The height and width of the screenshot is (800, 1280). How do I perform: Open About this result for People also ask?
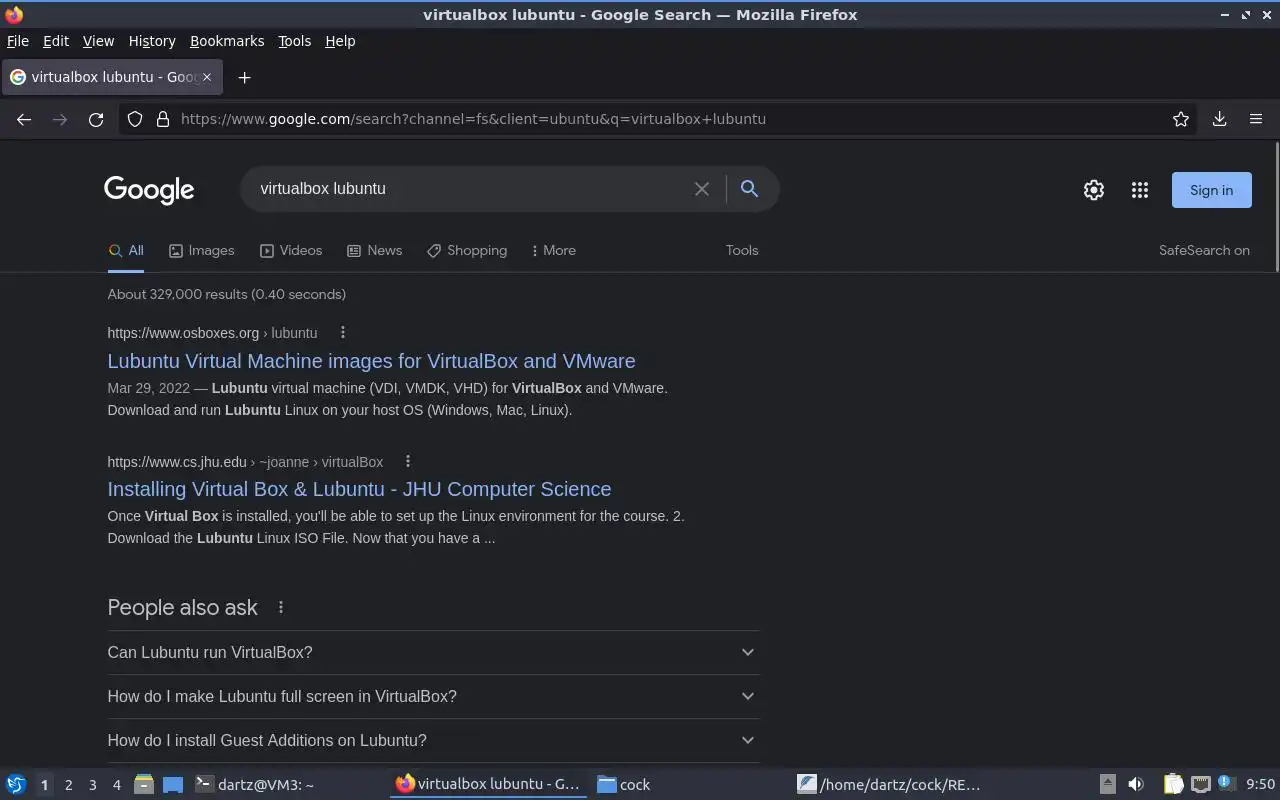[281, 608]
